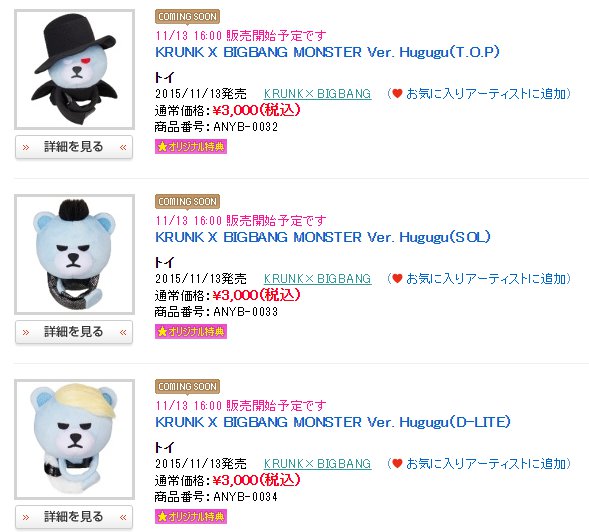The height and width of the screenshot is (532, 589).
Task: View details button under D-LITE bear
Action: point(74,517)
